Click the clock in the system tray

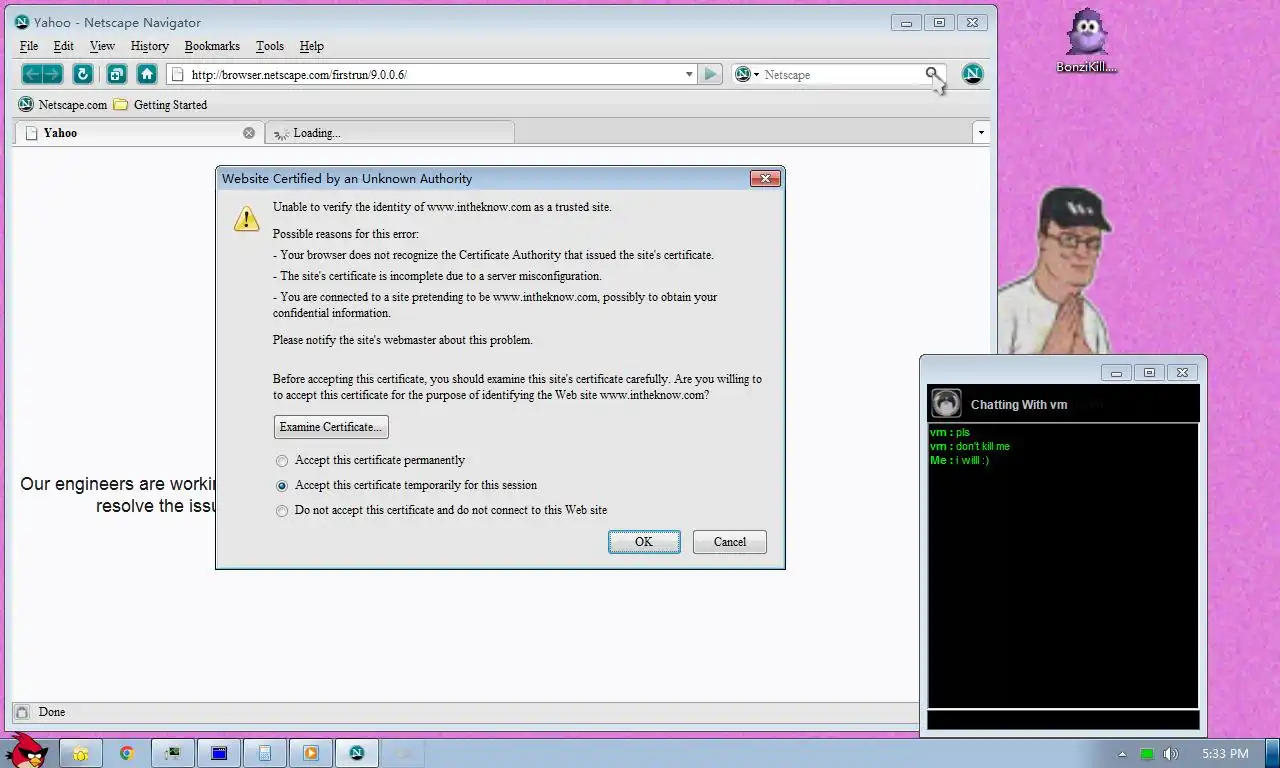(1225, 753)
